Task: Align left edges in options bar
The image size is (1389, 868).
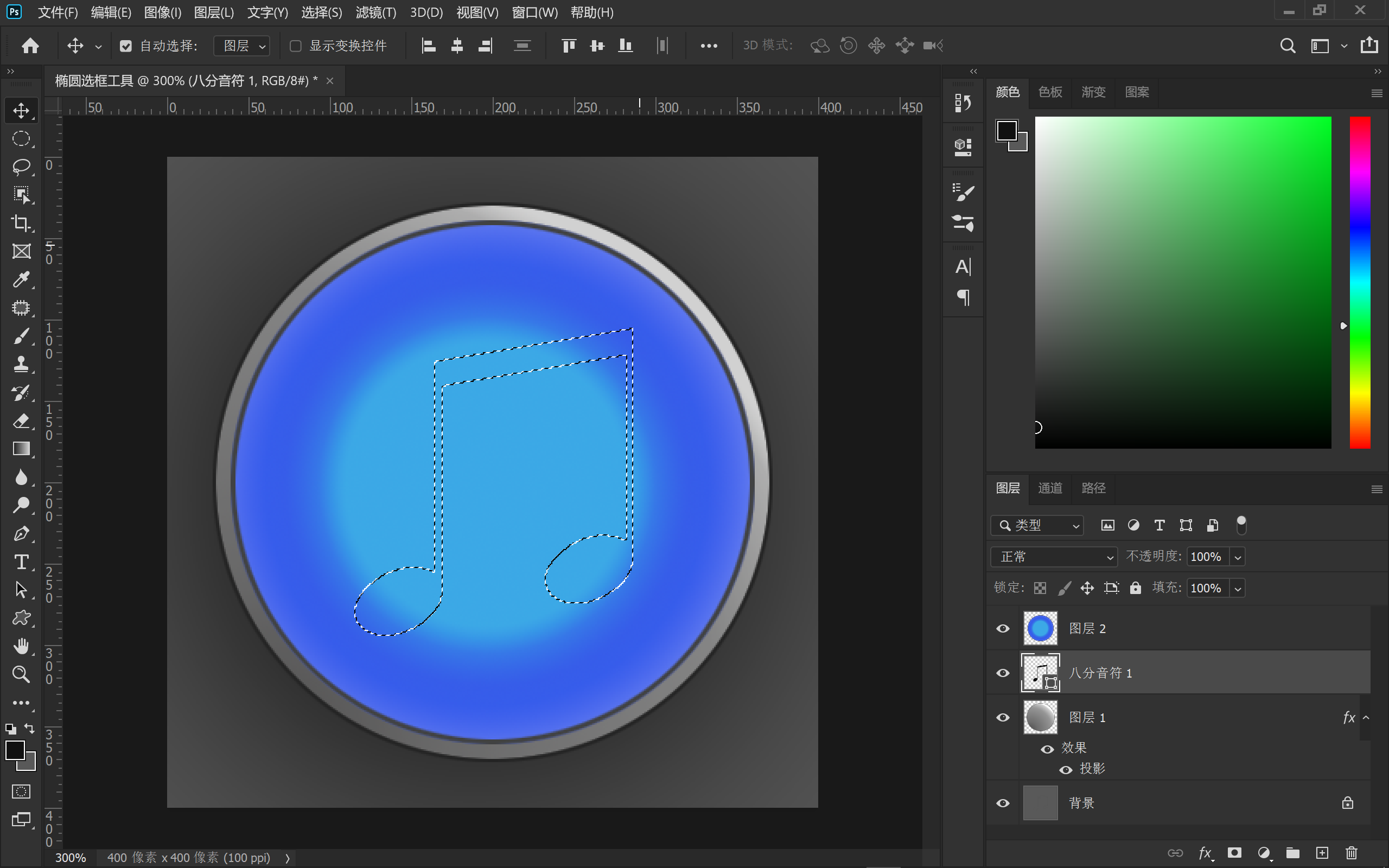Action: click(429, 46)
